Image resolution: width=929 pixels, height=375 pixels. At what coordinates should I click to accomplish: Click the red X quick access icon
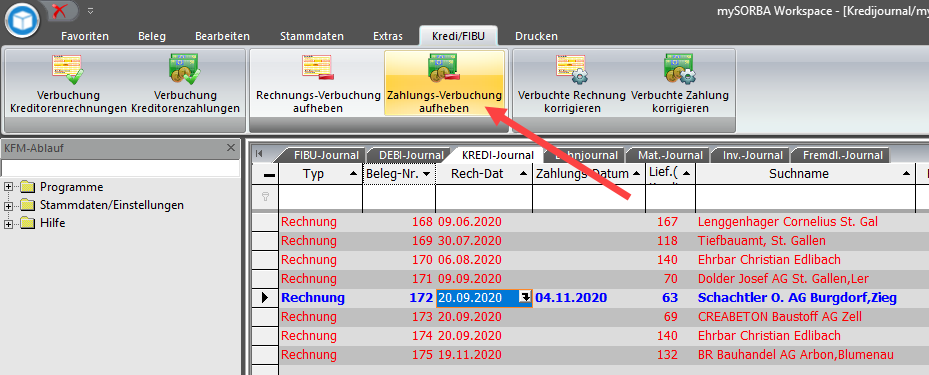point(59,10)
